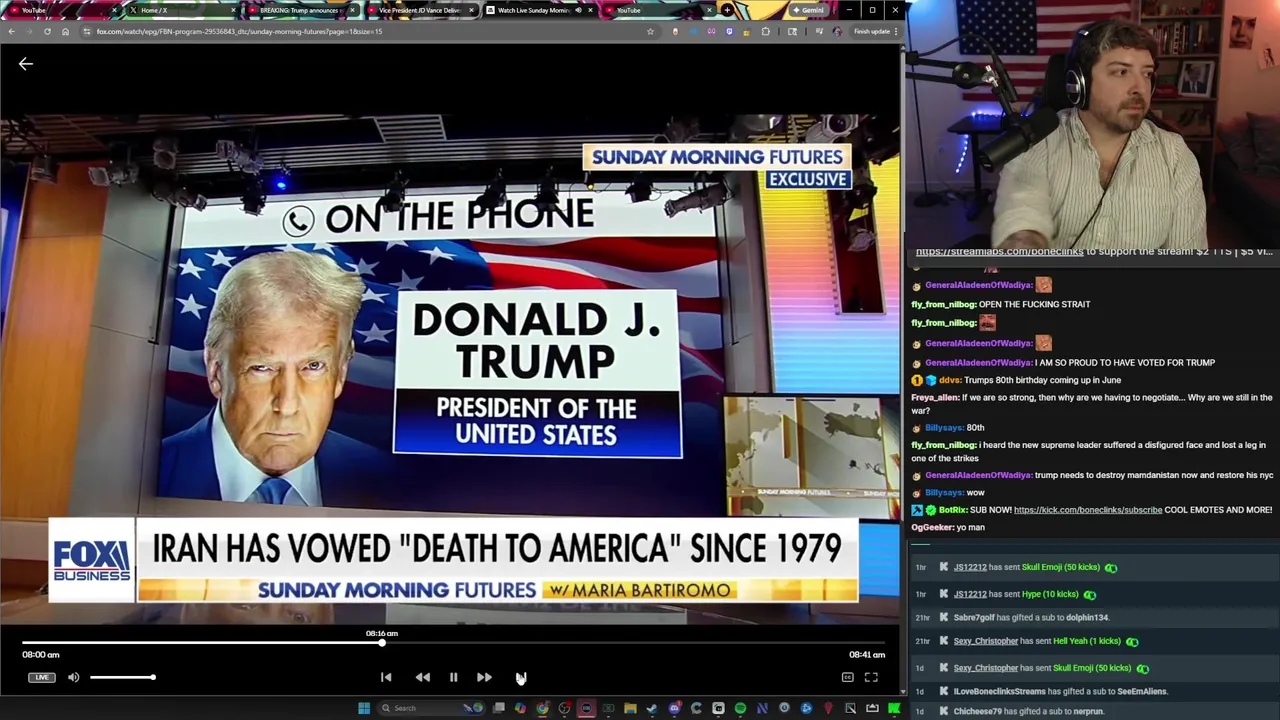Open Google Chrome from the taskbar

(x=542, y=708)
